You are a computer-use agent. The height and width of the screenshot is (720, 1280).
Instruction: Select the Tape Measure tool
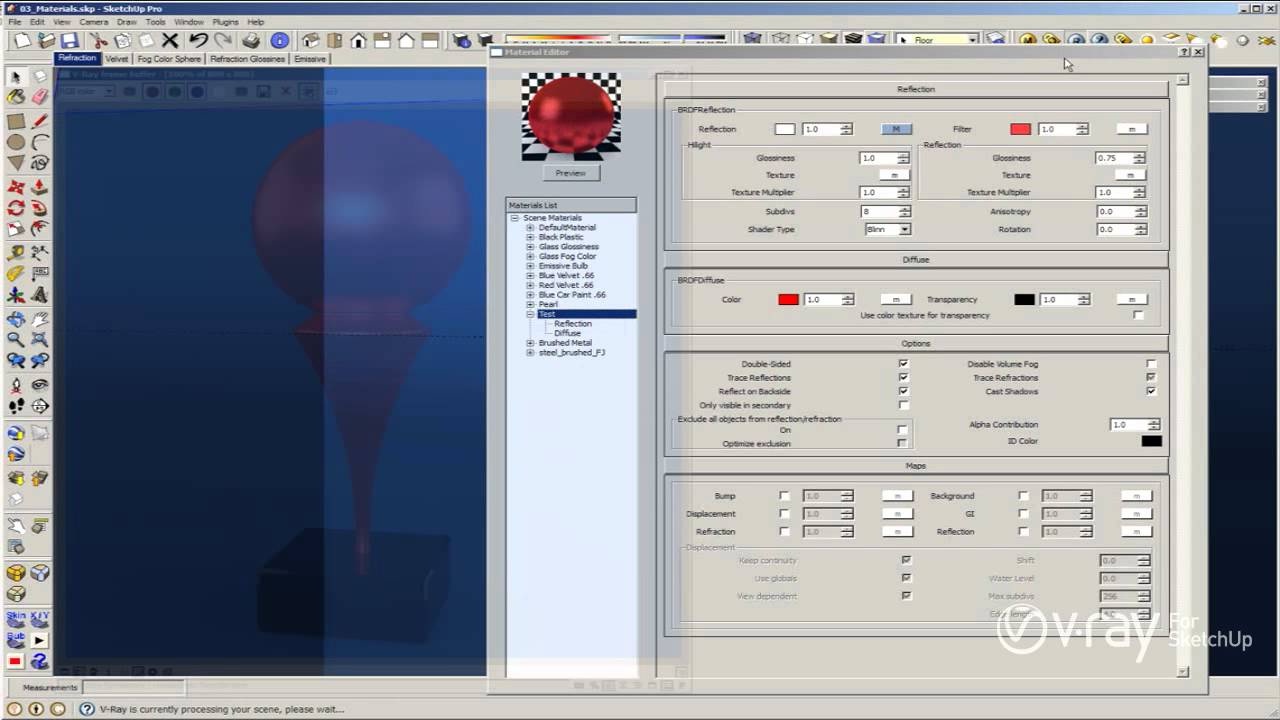(16, 253)
